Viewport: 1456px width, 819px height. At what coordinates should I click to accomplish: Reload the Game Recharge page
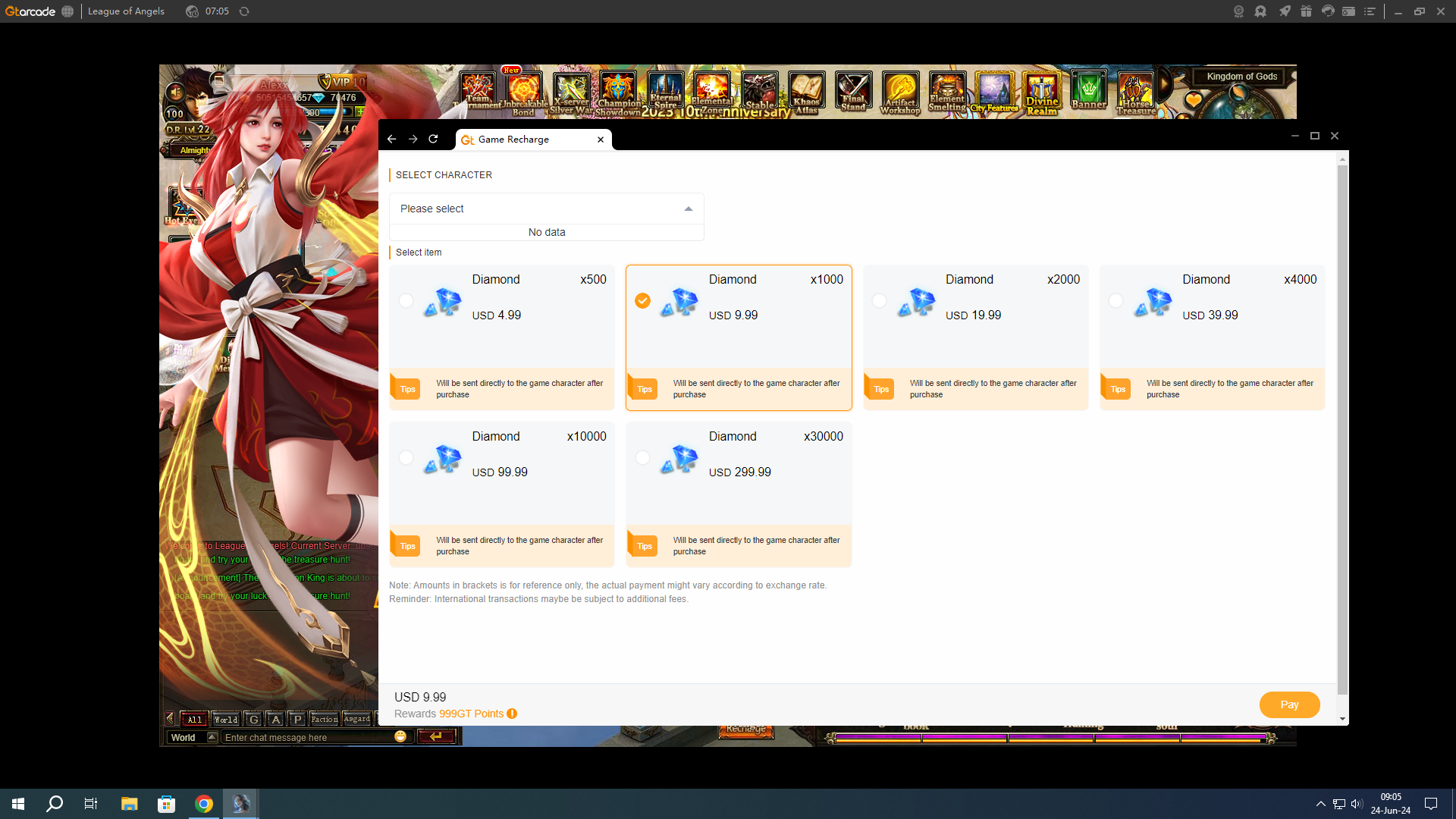433,139
